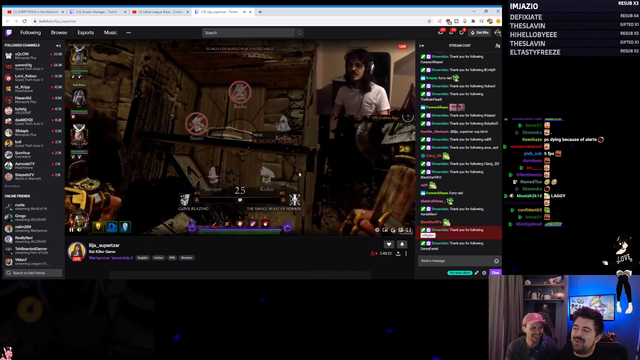
Task: Click the teal bits balance pill below the chat box
Action: click(460, 273)
